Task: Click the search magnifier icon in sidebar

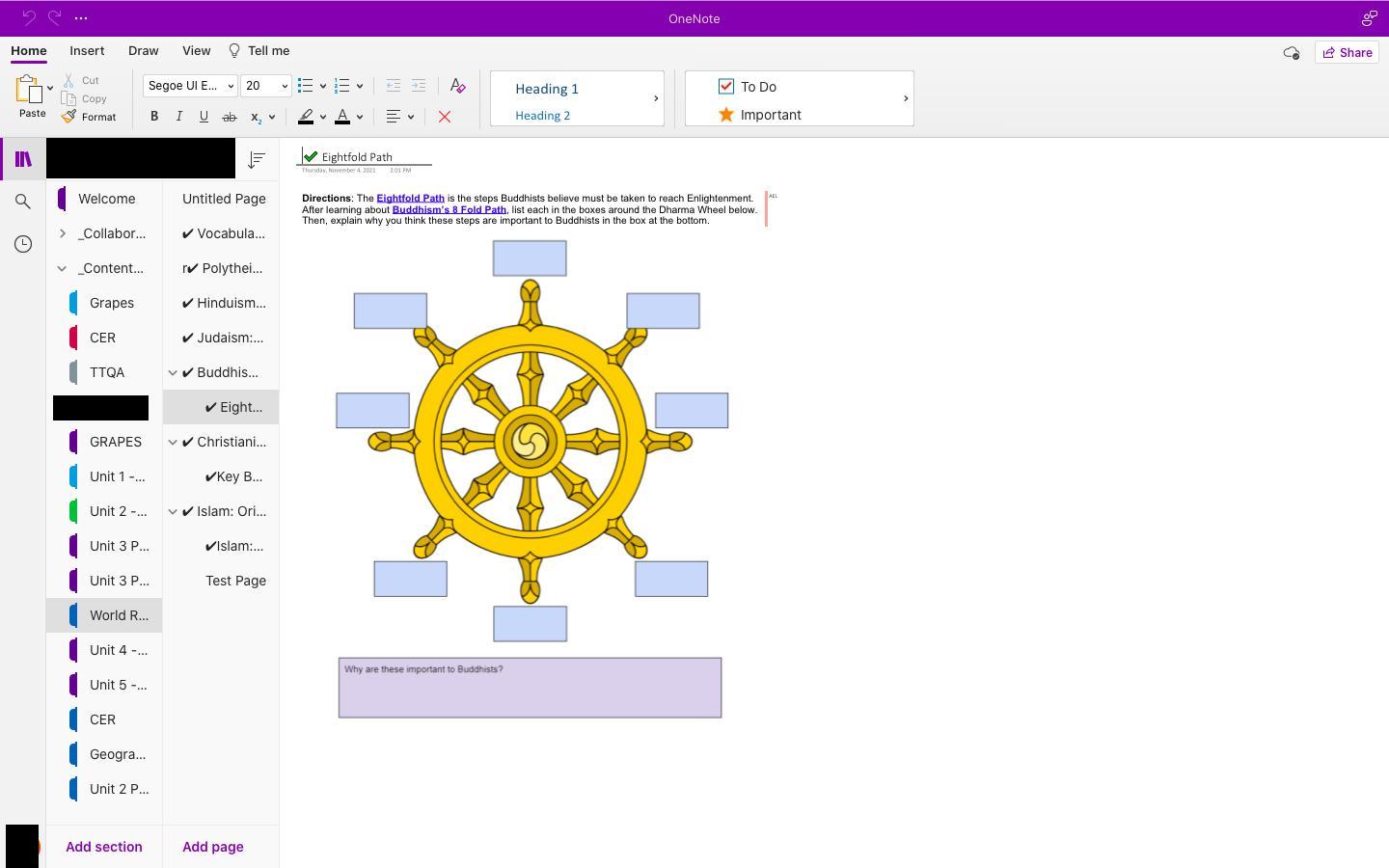Action: [23, 202]
